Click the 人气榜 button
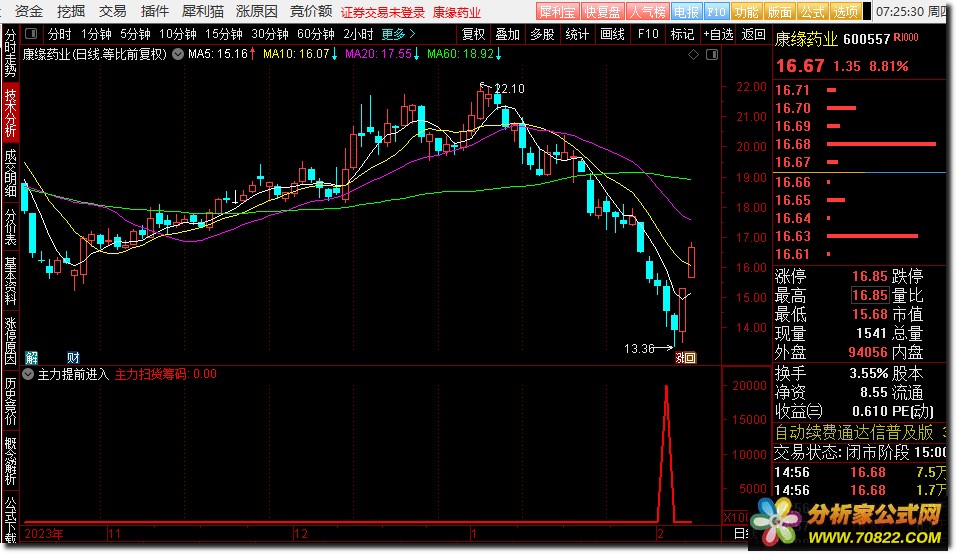Viewport: 958px width, 554px height. pos(648,12)
